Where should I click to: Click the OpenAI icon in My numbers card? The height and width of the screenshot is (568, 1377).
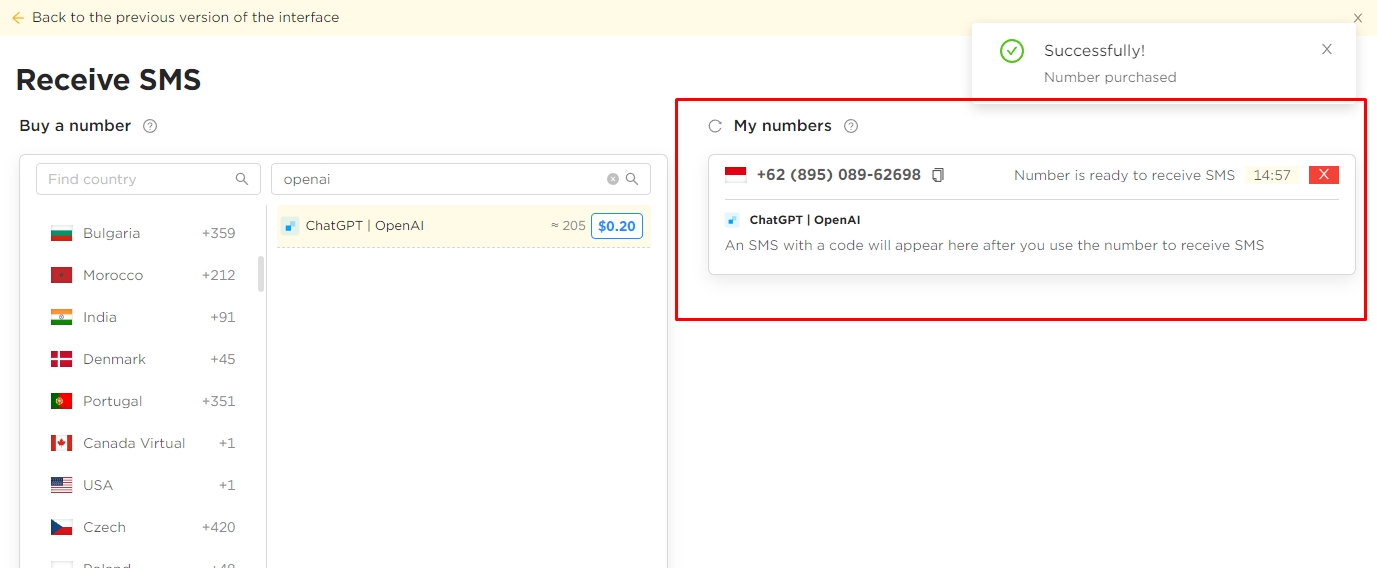[x=732, y=220]
